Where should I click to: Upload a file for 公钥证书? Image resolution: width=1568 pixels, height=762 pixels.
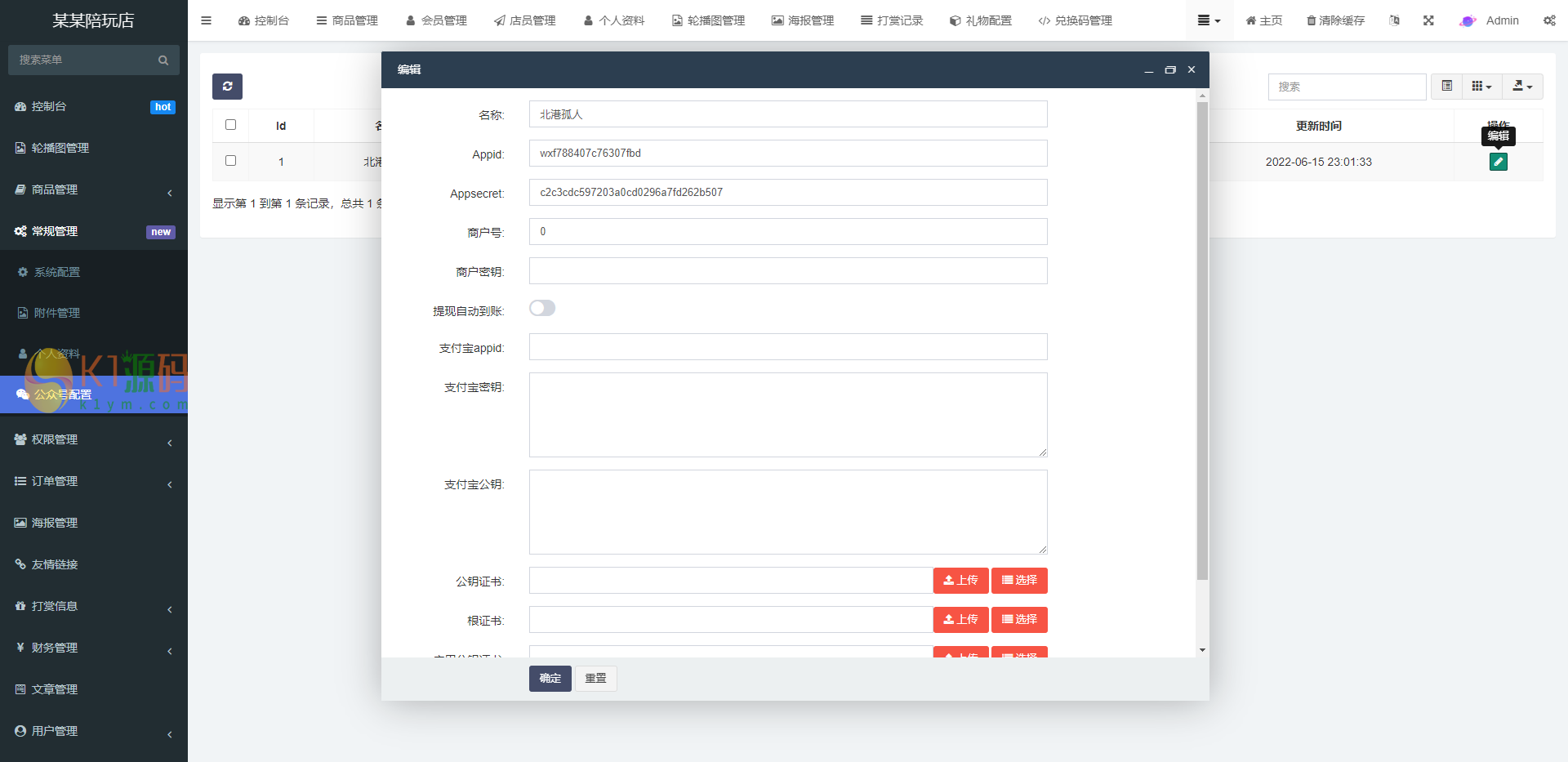point(960,581)
